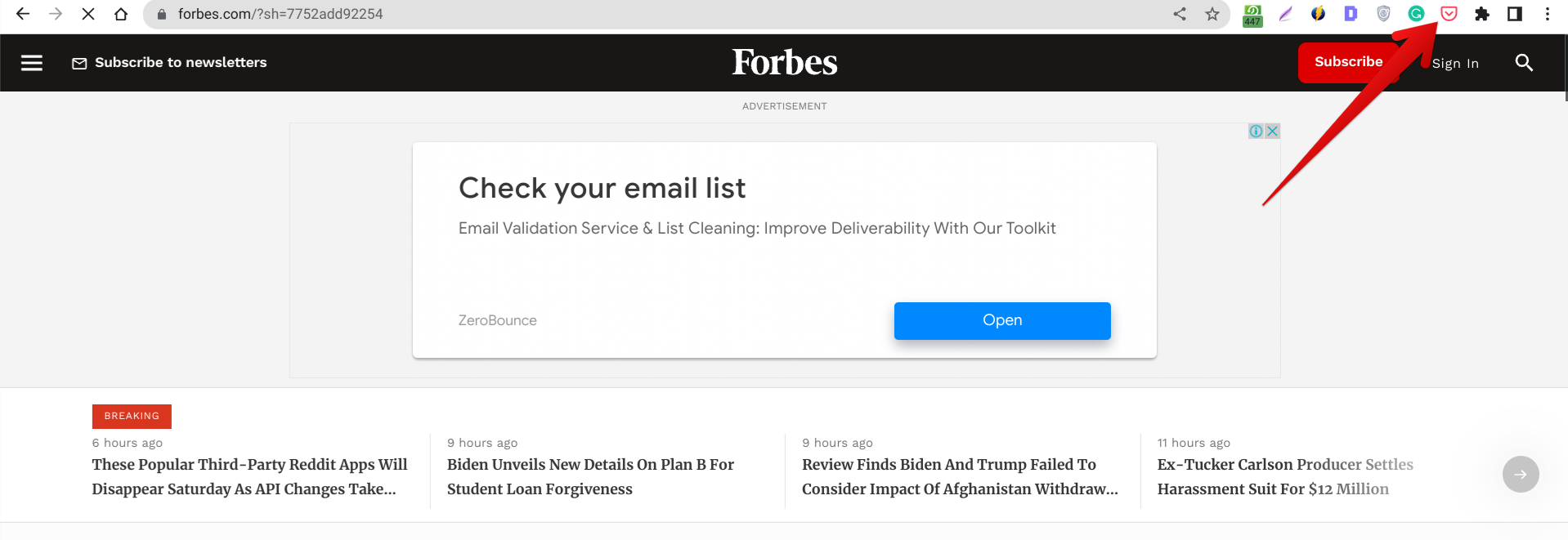This screenshot has width=1568, height=540.
Task: Open the Grammarly extension icon
Action: pos(1416,14)
